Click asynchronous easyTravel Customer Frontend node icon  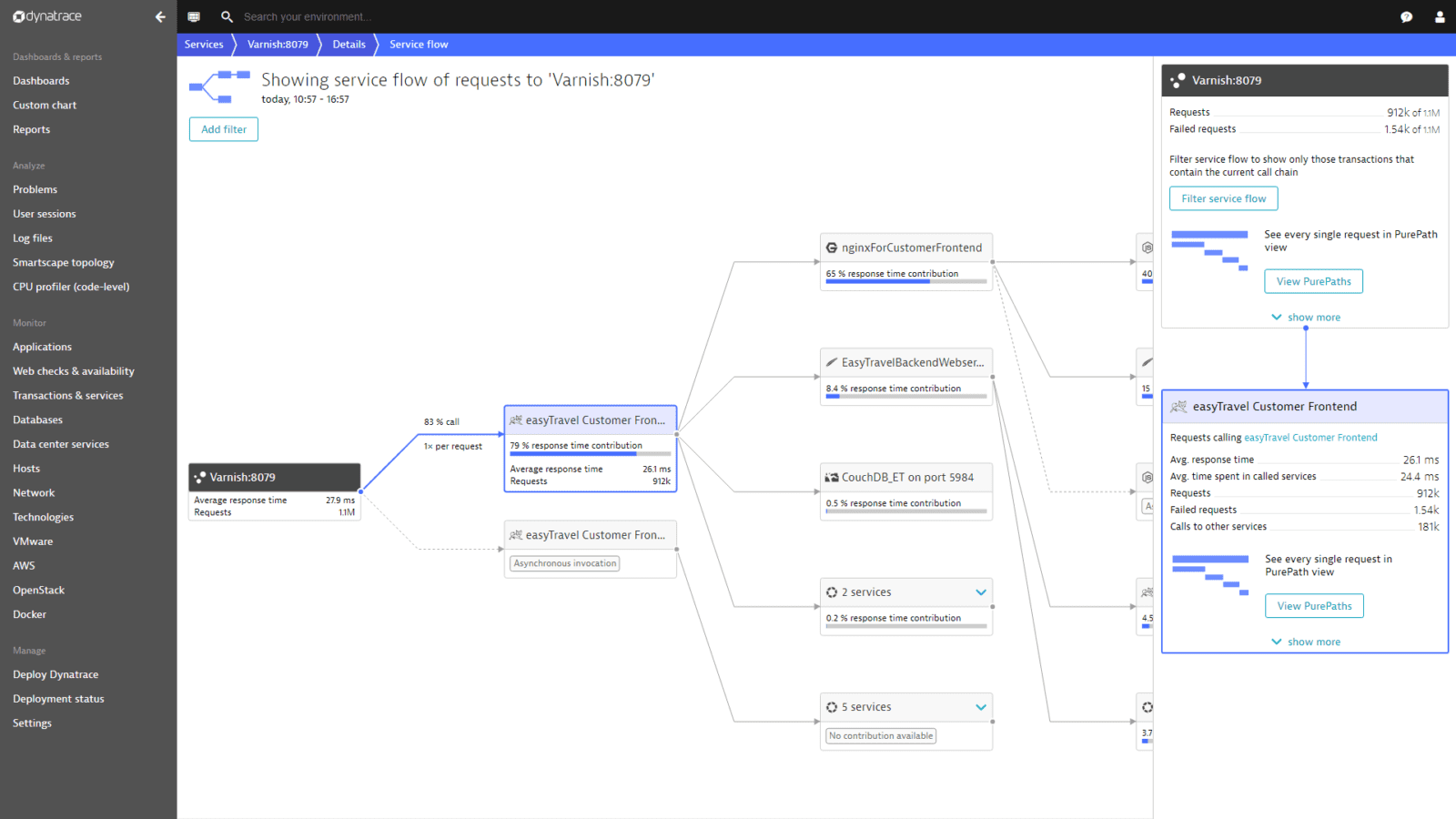point(516,535)
